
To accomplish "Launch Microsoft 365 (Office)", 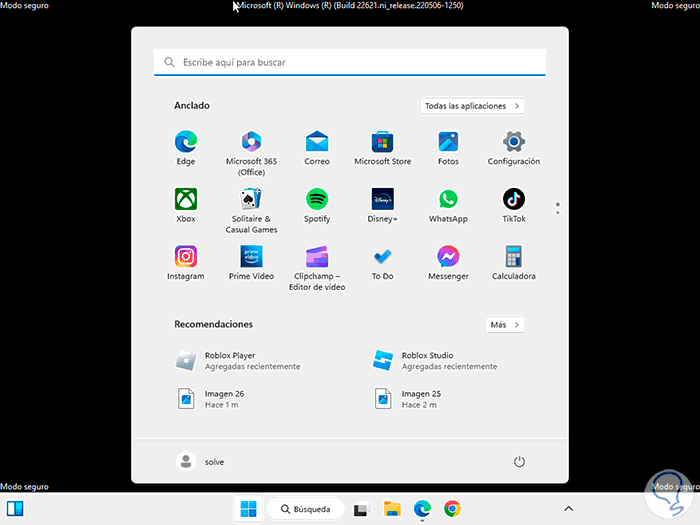I will pos(251,153).
